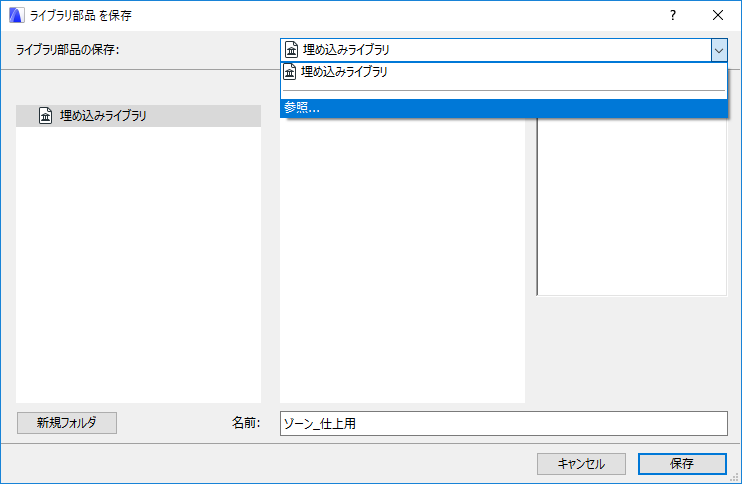Create a folder with 新規フォルダ button
Viewport: 742px width, 484px height.
point(67,422)
